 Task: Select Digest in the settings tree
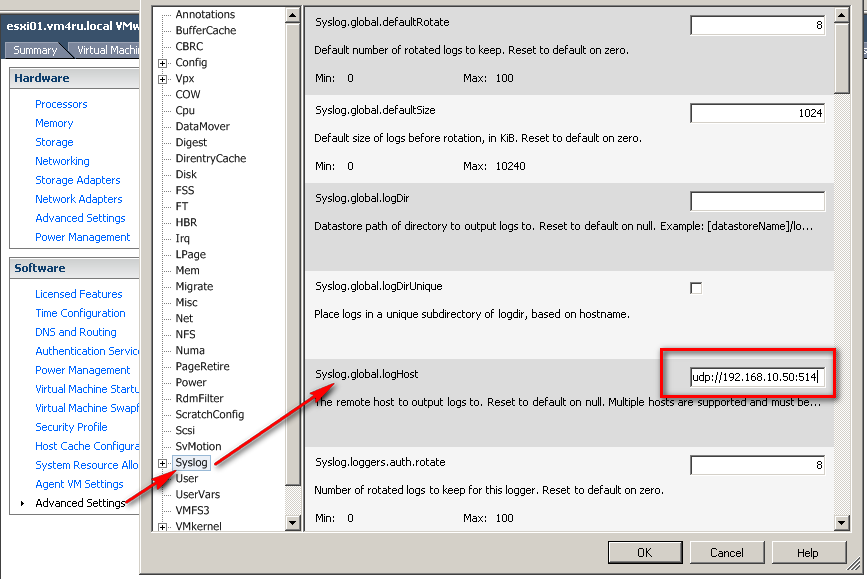click(191, 143)
